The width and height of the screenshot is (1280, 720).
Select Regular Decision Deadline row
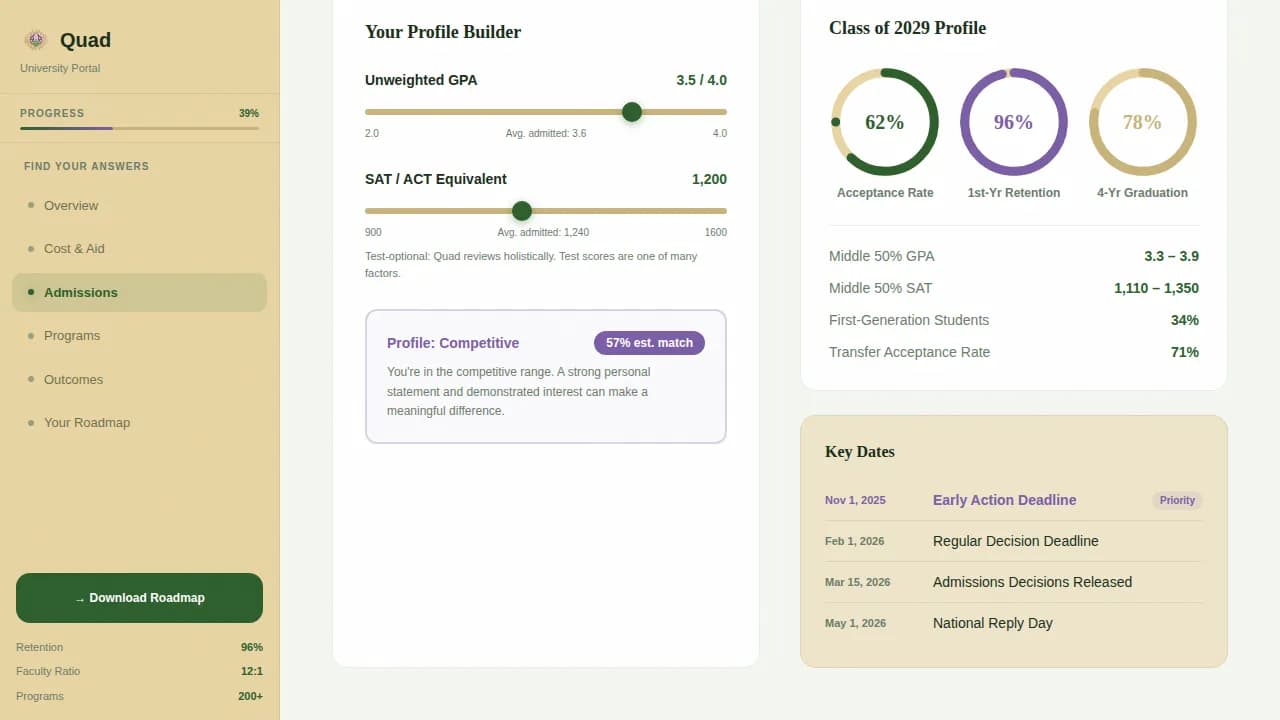pos(1015,541)
